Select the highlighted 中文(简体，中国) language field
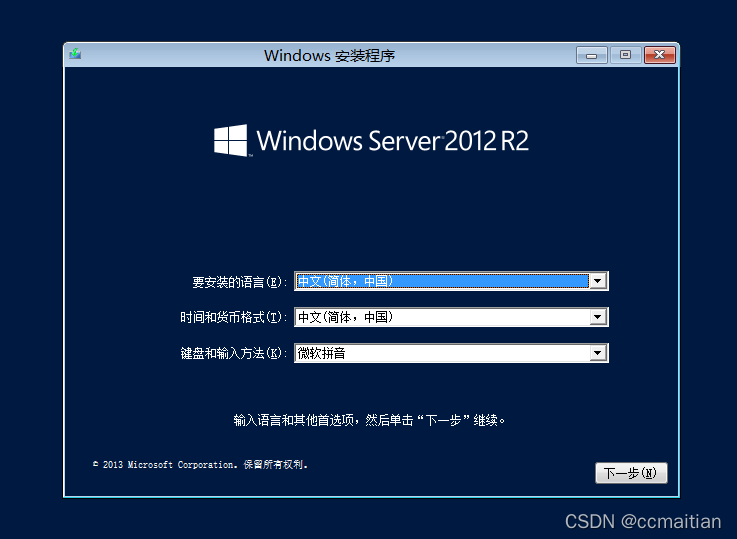This screenshot has width=737, height=539. 441,282
